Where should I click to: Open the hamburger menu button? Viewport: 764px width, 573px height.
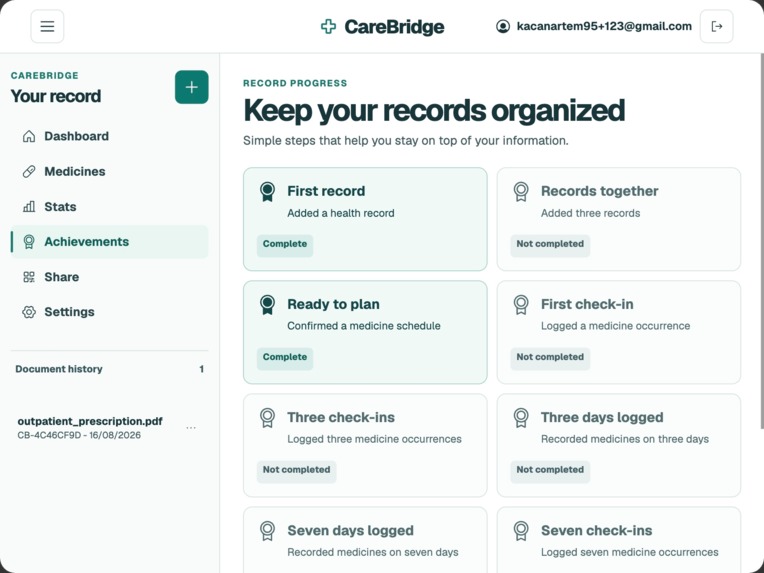click(x=47, y=26)
